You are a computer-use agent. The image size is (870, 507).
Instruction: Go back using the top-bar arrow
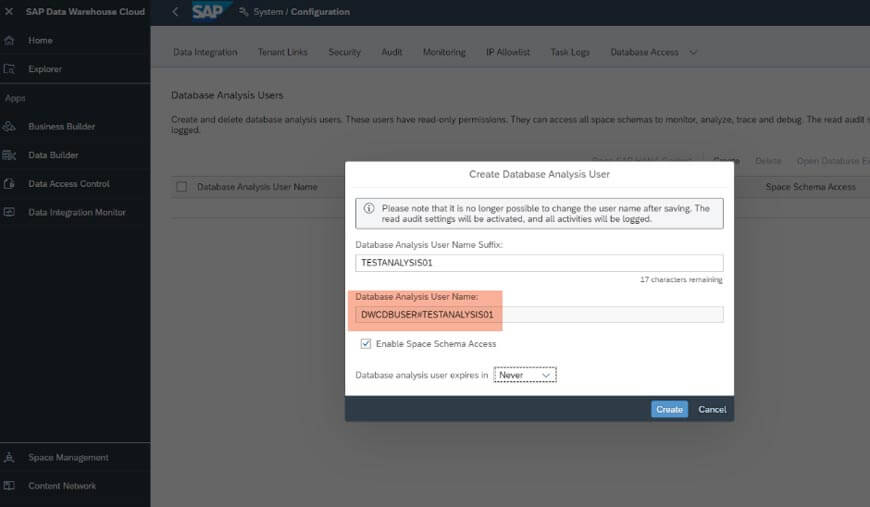tap(175, 12)
